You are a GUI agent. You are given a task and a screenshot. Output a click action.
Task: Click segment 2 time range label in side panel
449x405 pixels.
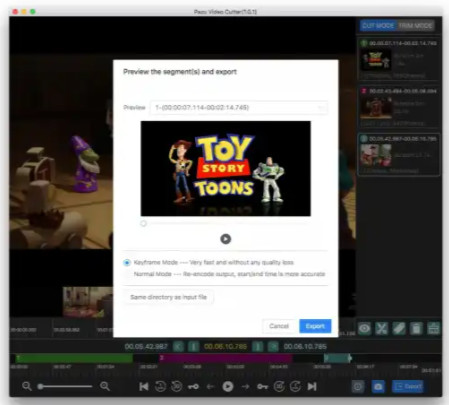(x=403, y=91)
